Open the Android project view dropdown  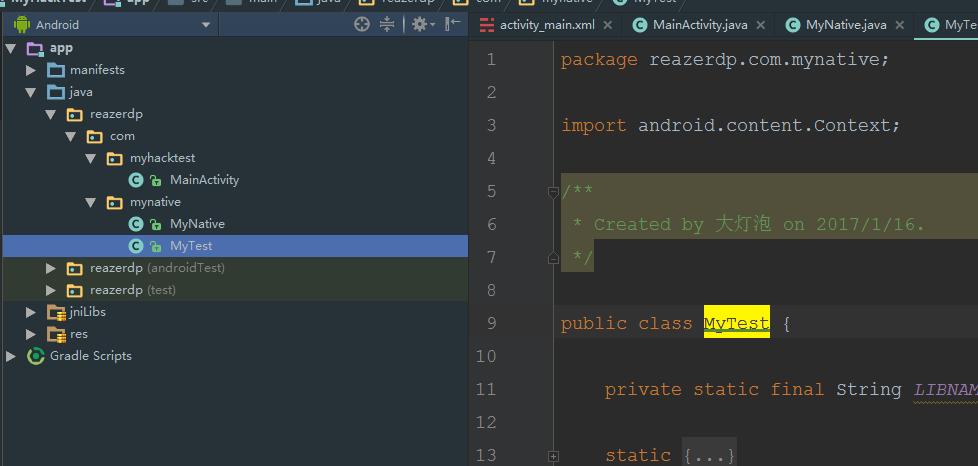click(206, 26)
